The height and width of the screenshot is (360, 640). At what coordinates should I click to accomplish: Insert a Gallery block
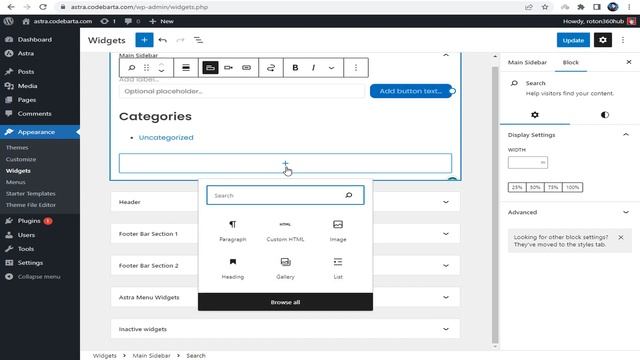[x=285, y=269]
